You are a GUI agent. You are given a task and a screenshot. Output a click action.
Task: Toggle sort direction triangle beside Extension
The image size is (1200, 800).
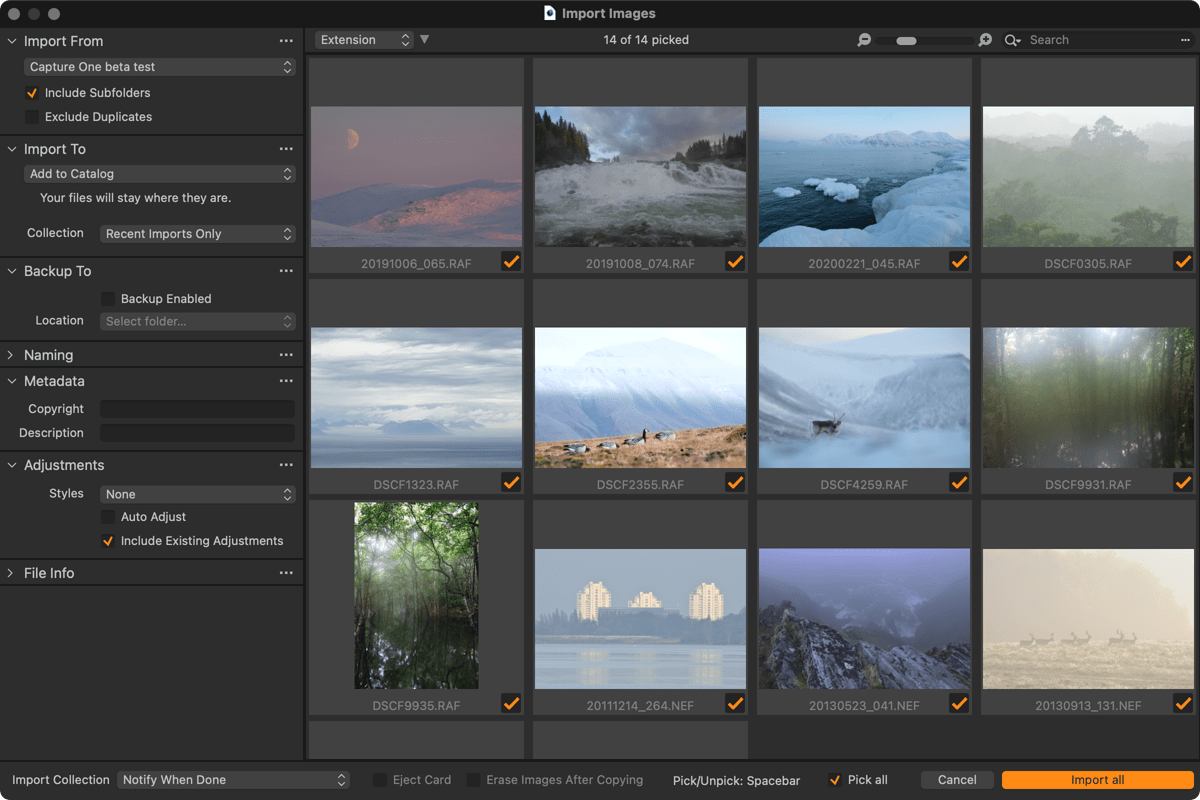(x=424, y=40)
